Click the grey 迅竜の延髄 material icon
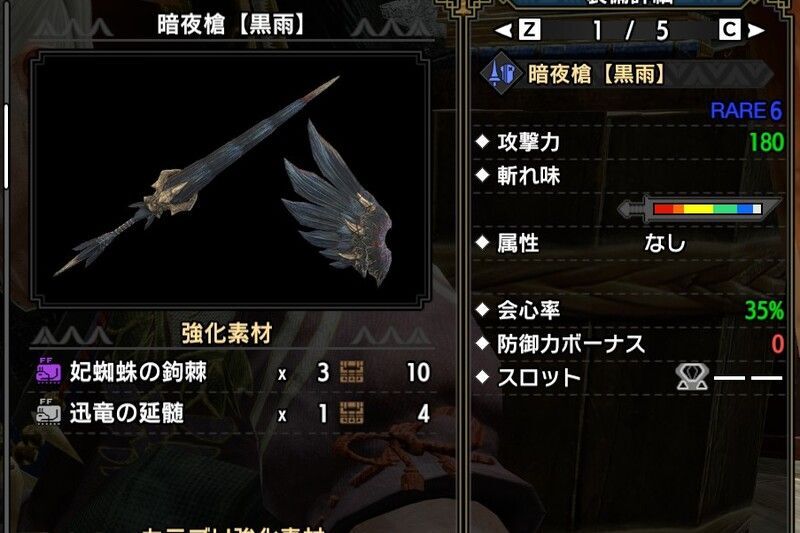 point(48,412)
